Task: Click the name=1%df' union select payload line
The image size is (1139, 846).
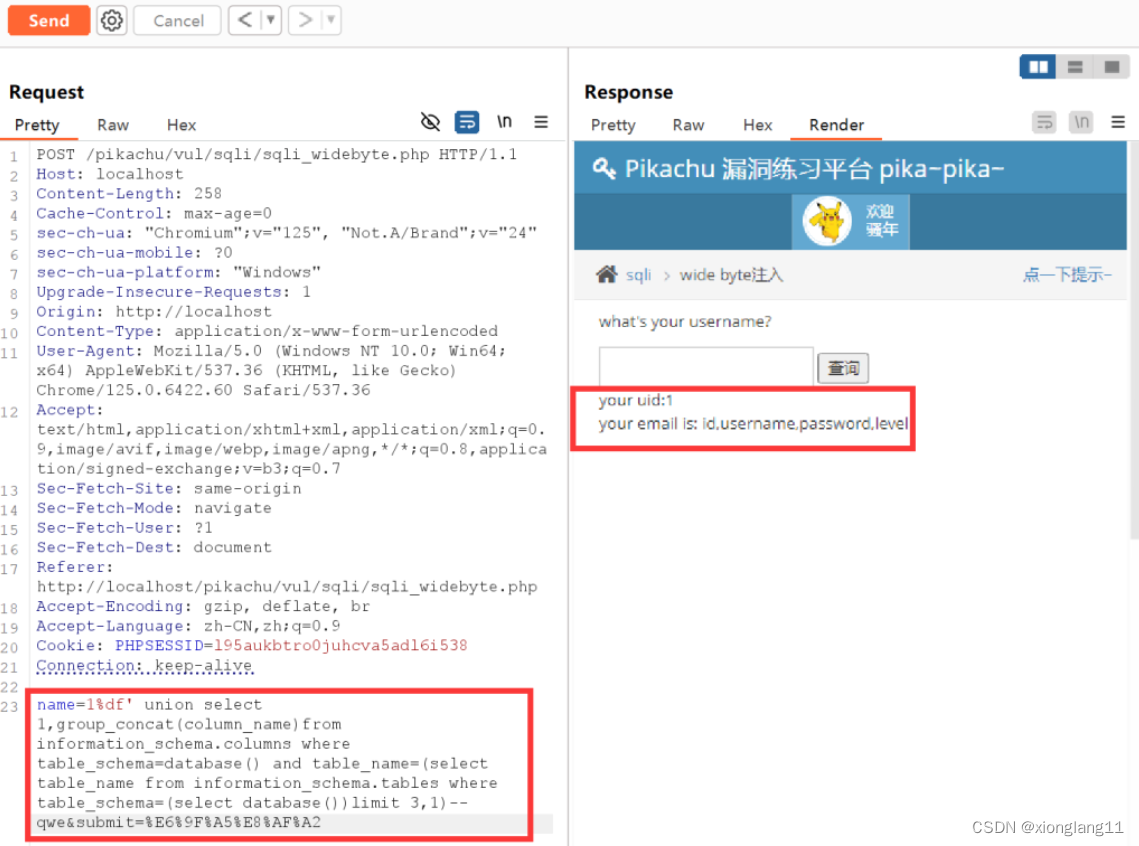Action: [x=150, y=704]
